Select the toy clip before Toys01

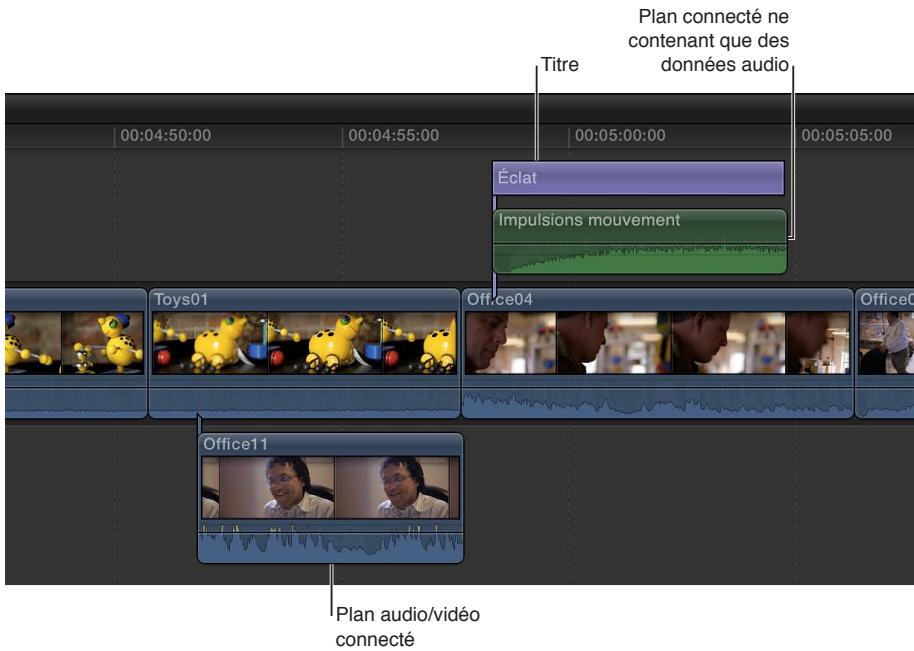pos(76,353)
